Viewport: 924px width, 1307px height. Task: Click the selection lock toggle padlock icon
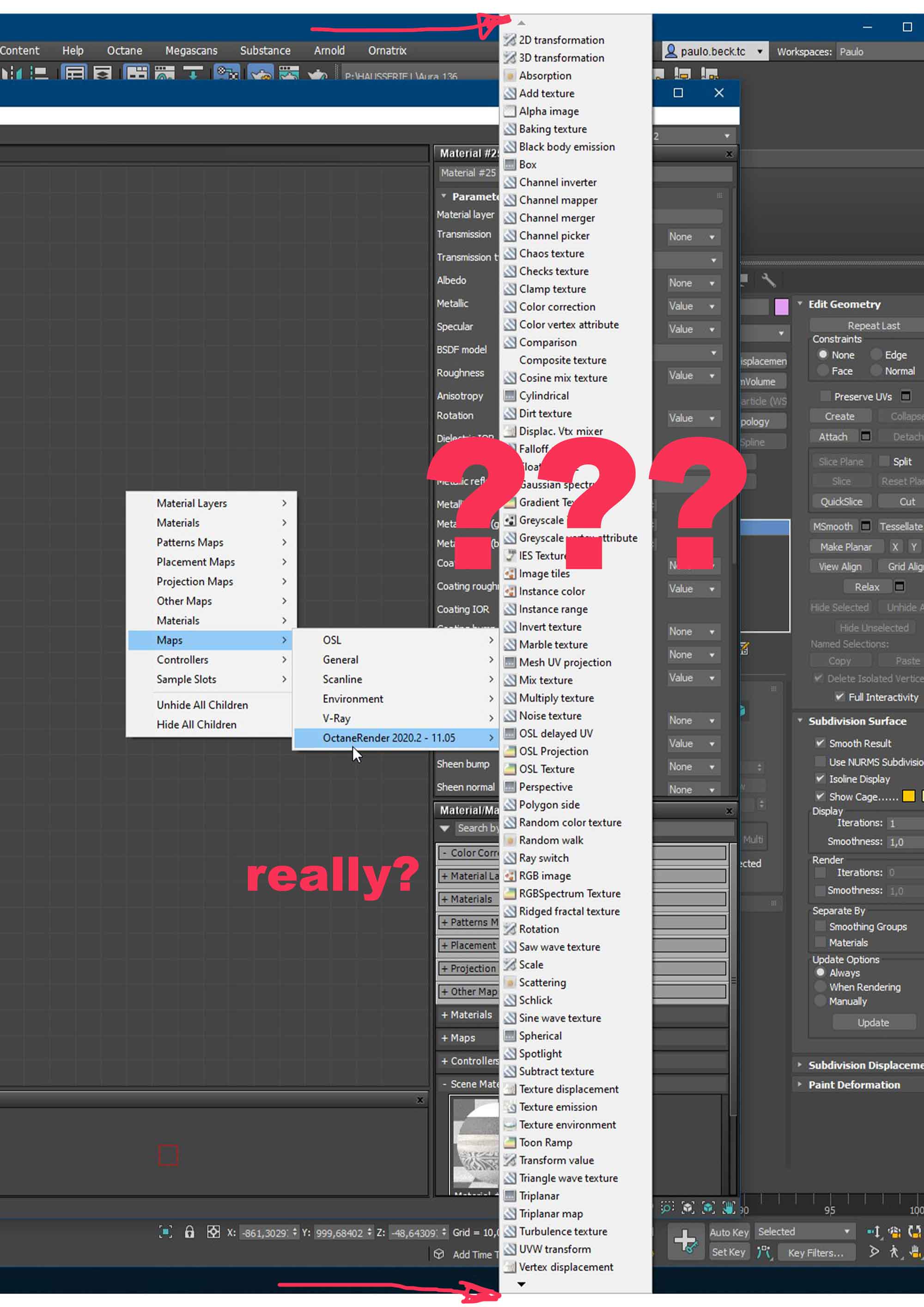coord(189,1233)
